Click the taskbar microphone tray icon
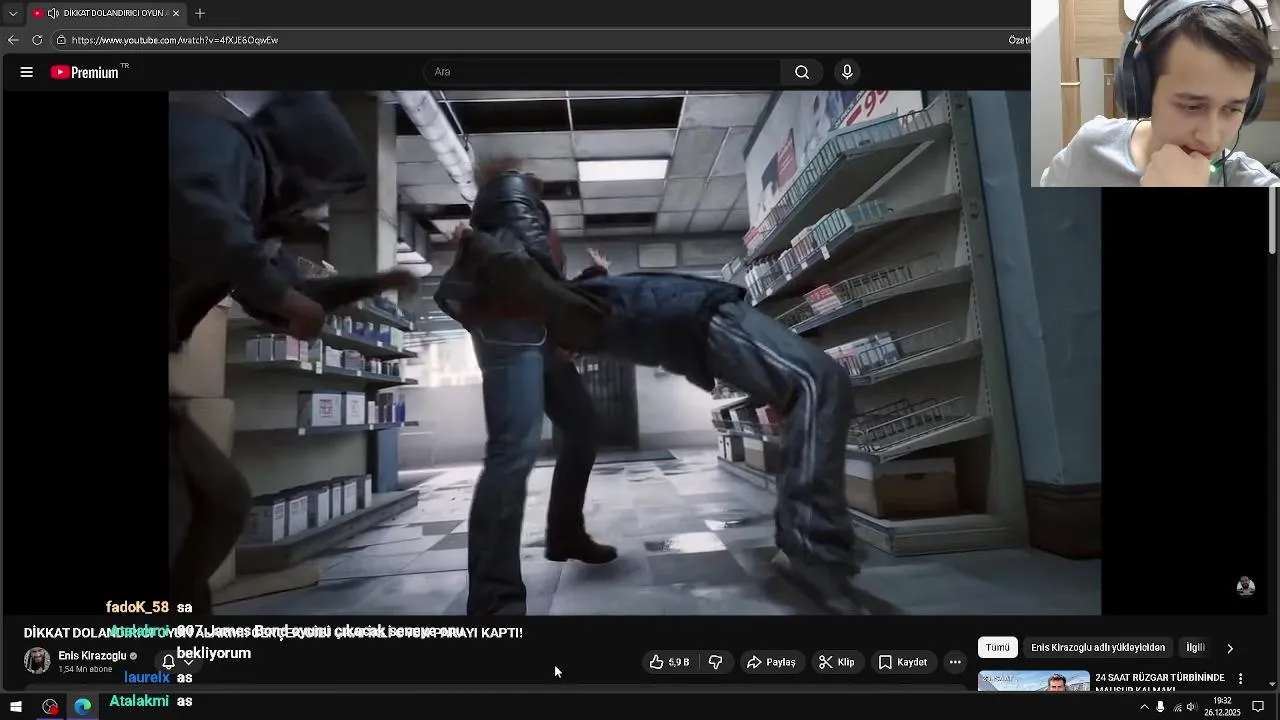Viewport: 1280px width, 720px height. coord(1160,707)
